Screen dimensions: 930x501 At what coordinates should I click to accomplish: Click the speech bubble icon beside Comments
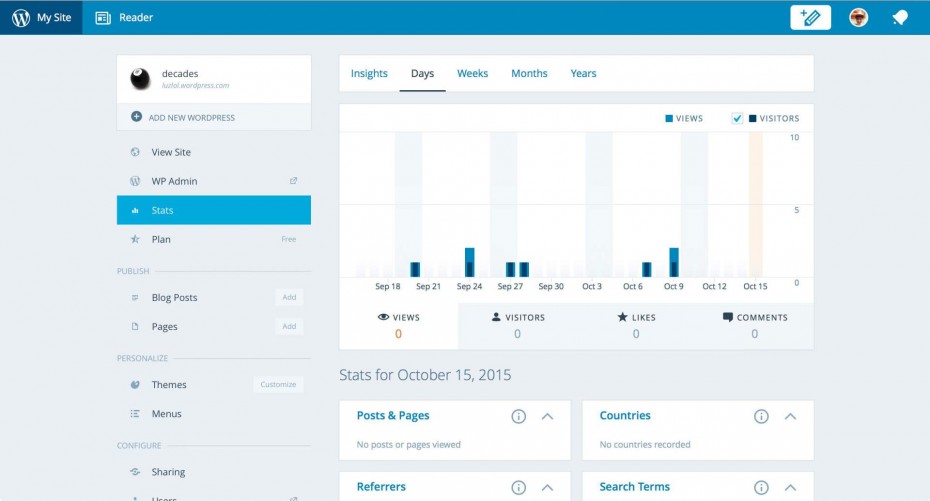[728, 317]
